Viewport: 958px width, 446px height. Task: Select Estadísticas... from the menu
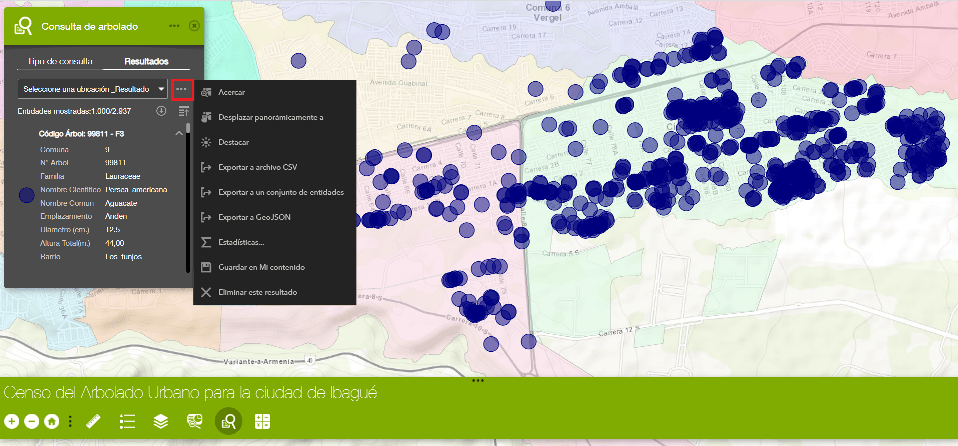(x=241, y=243)
